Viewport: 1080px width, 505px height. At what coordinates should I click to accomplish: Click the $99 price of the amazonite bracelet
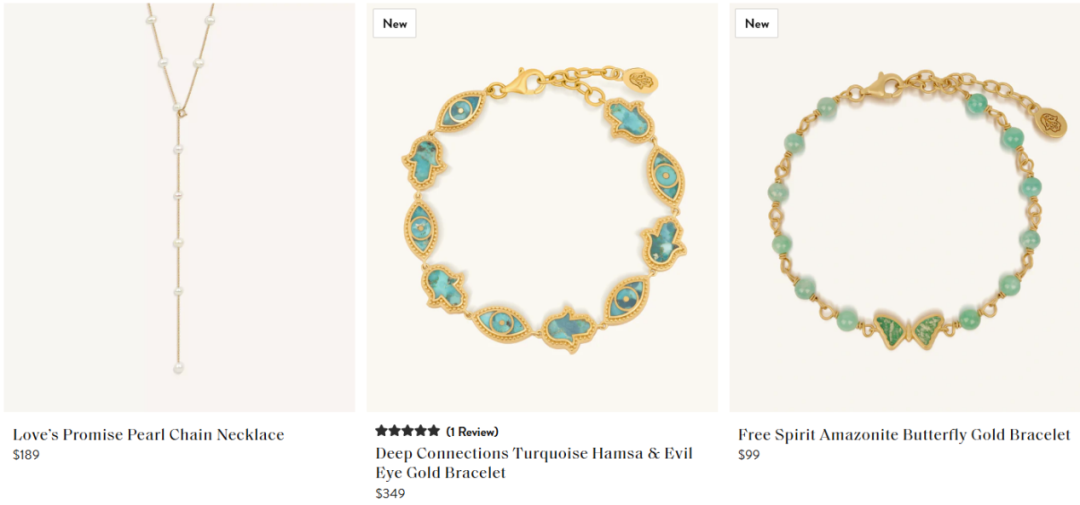pos(749,455)
